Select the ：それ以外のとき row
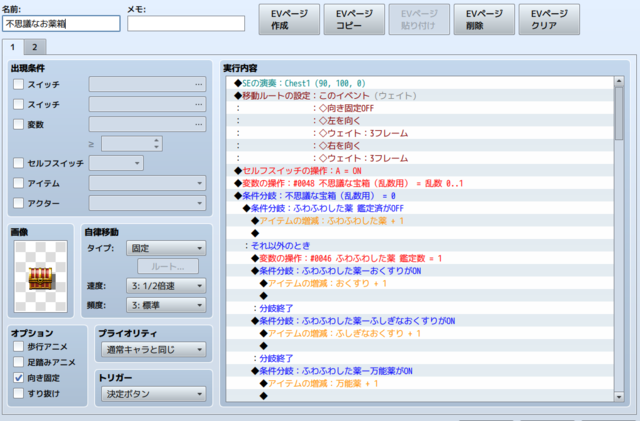 click(420, 246)
